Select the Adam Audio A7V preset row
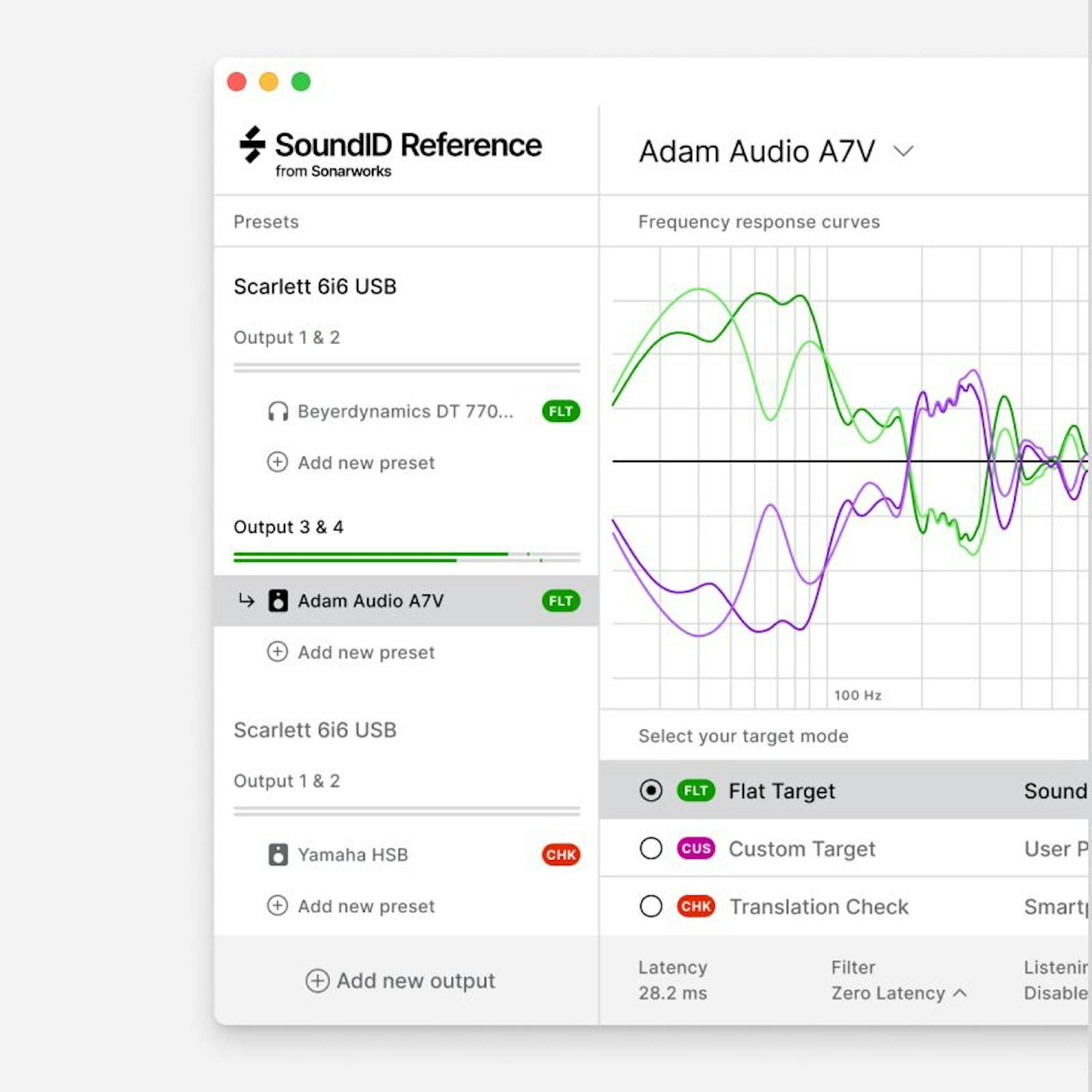Image resolution: width=1092 pixels, height=1092 pixels. coord(406,601)
